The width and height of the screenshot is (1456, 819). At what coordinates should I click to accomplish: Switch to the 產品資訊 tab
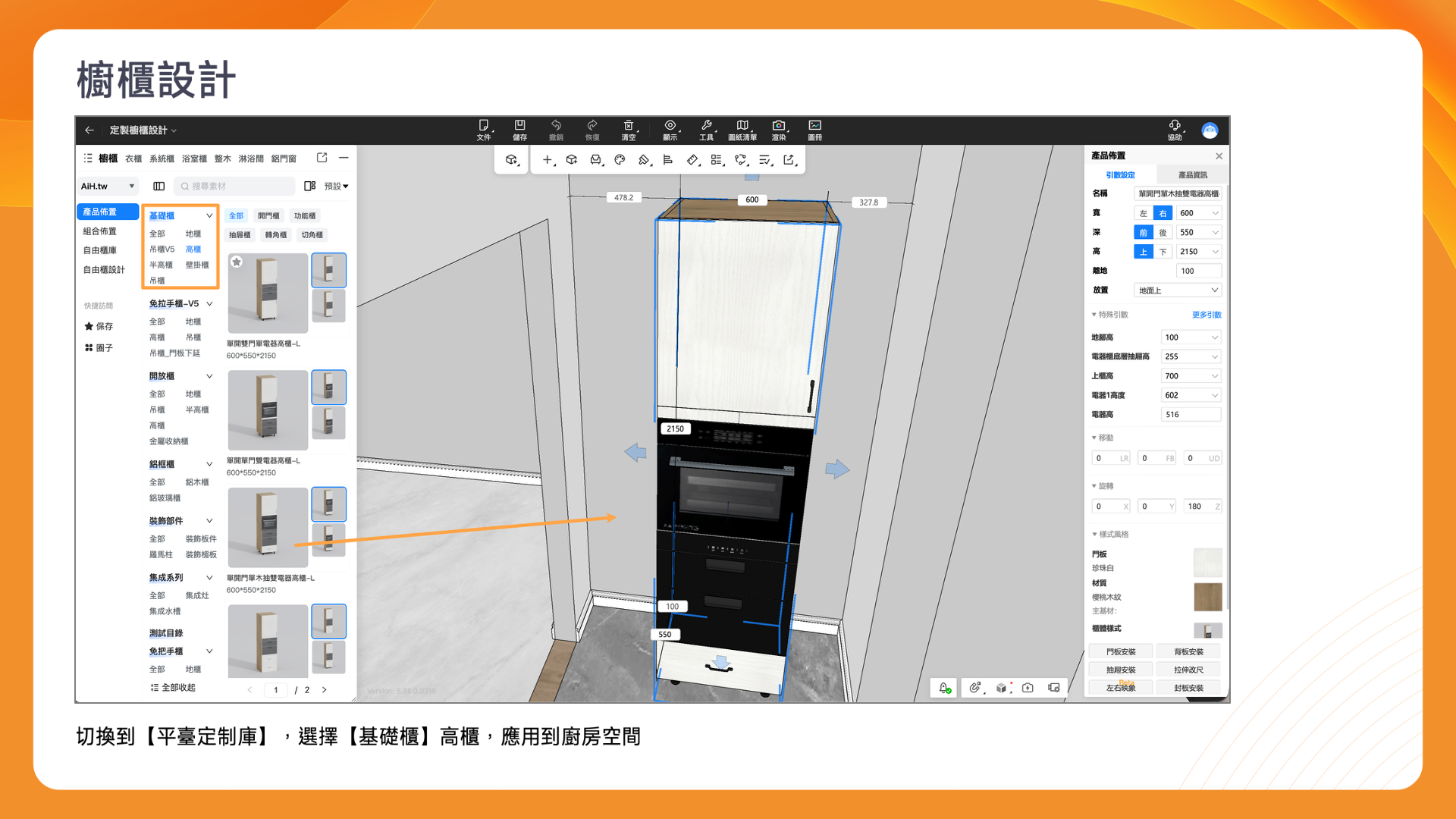pyautogui.click(x=1192, y=175)
